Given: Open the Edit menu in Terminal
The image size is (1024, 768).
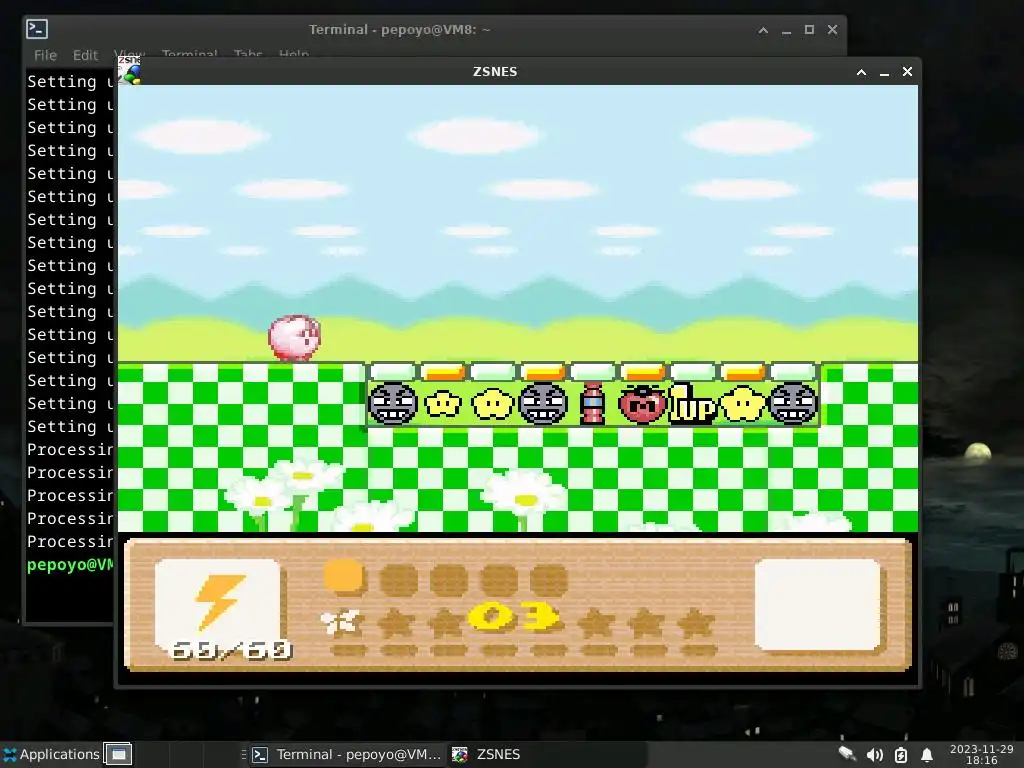Looking at the screenshot, I should pos(85,55).
